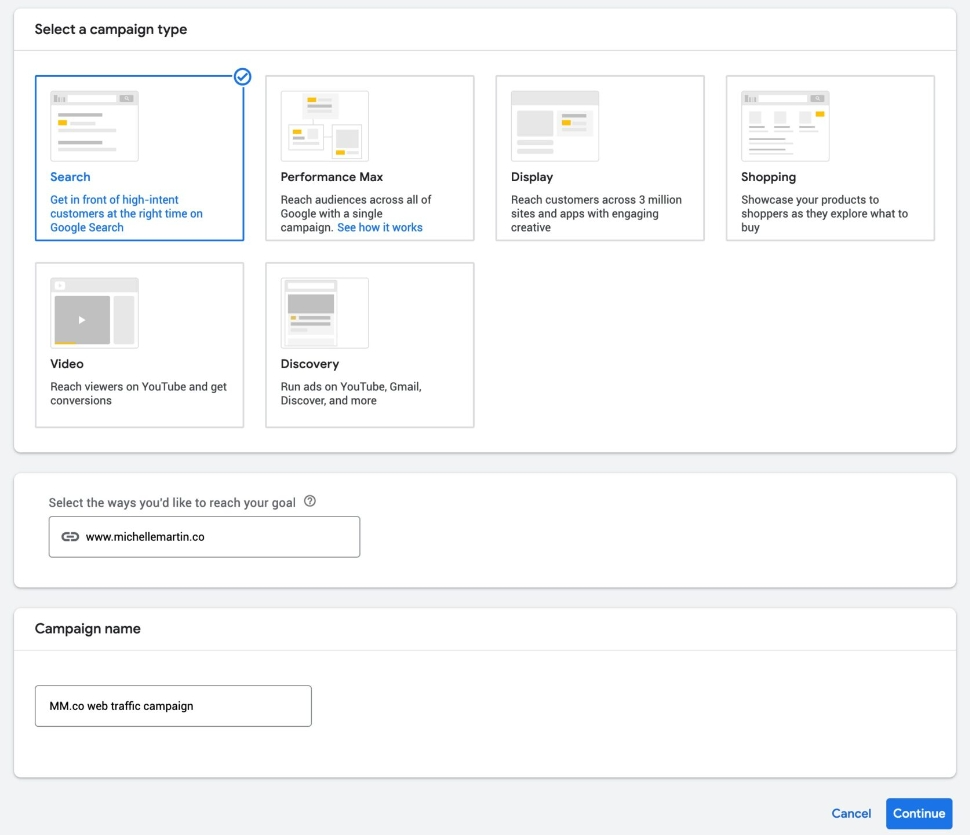Select the Display campaign type title
This screenshot has width=970, height=835.
tap(532, 177)
